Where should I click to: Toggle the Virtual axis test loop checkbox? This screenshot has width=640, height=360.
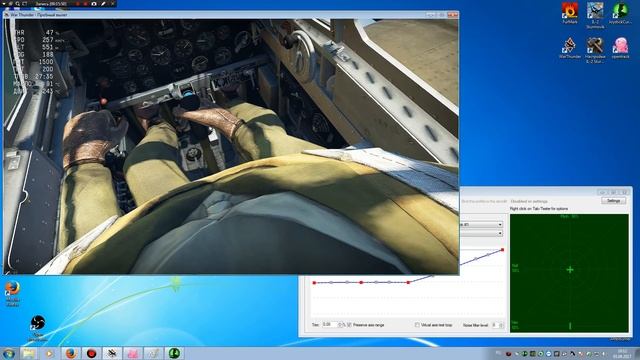(x=417, y=325)
